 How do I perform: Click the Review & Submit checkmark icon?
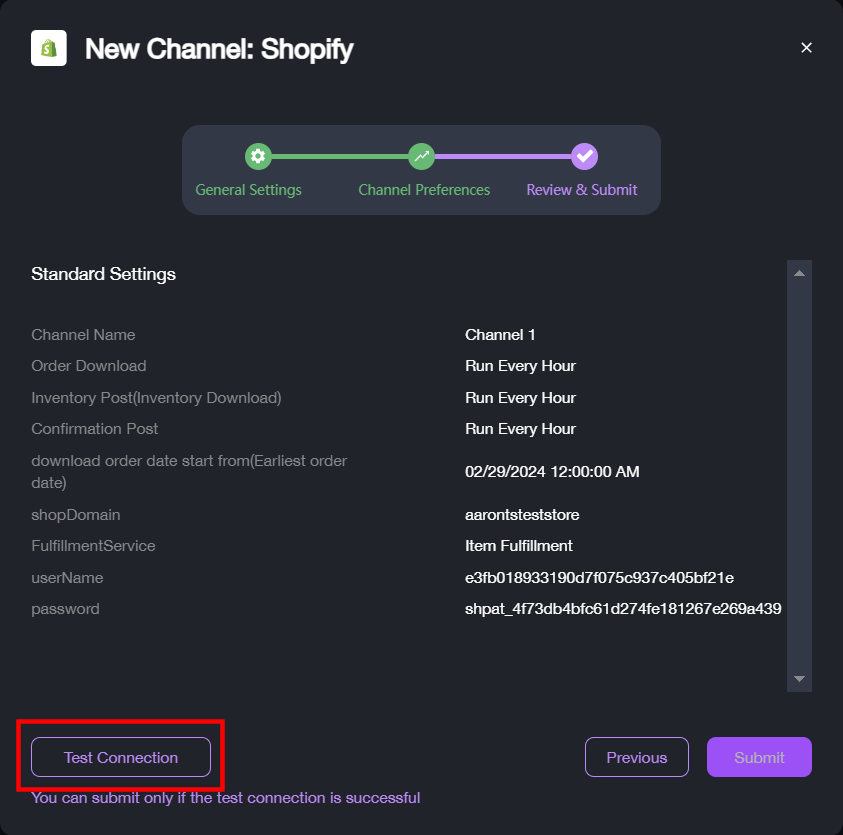coord(584,156)
